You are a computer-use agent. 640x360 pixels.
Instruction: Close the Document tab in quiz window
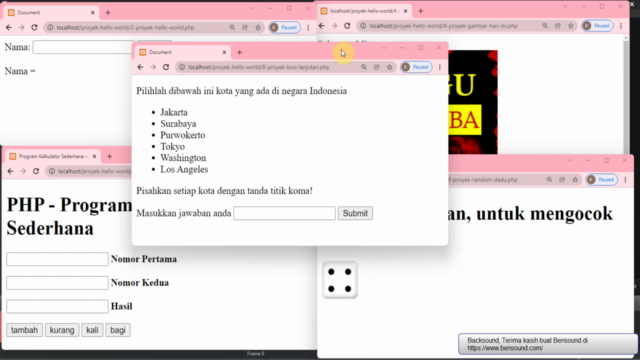224,52
